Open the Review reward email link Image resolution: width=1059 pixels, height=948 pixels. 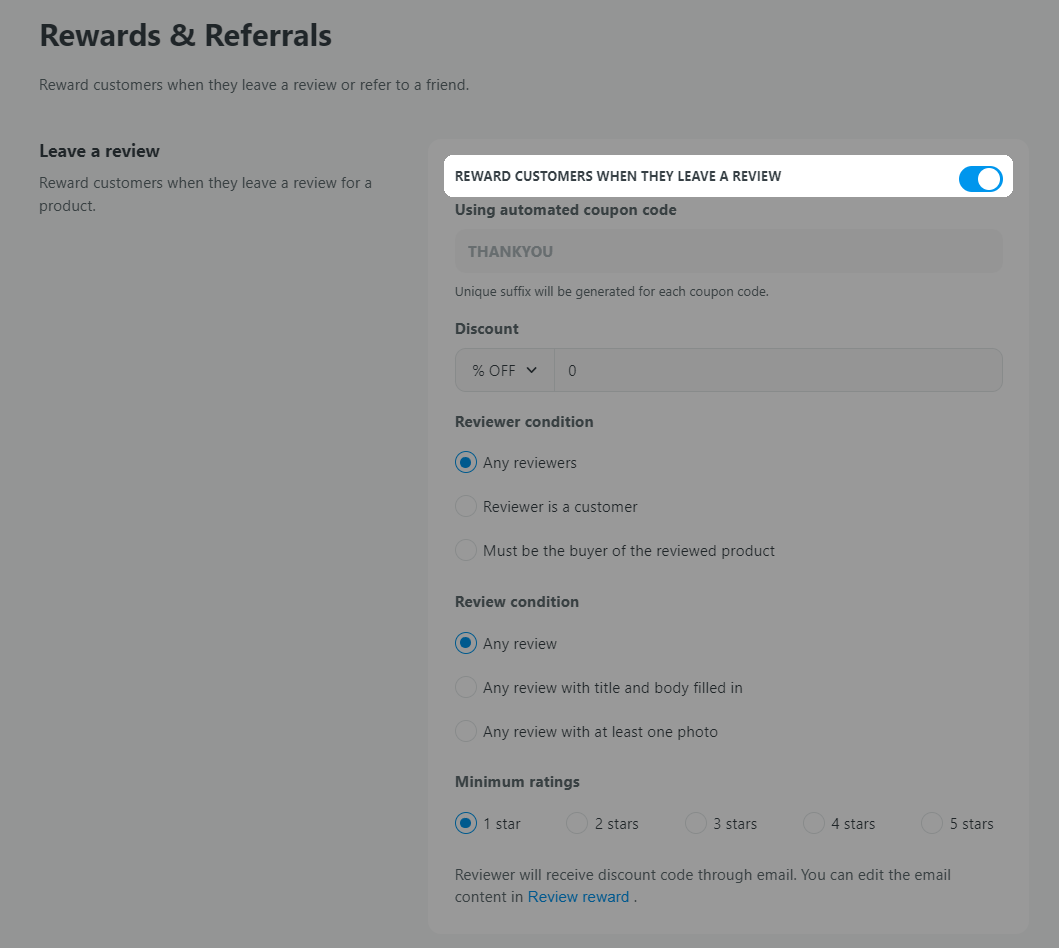(x=578, y=897)
